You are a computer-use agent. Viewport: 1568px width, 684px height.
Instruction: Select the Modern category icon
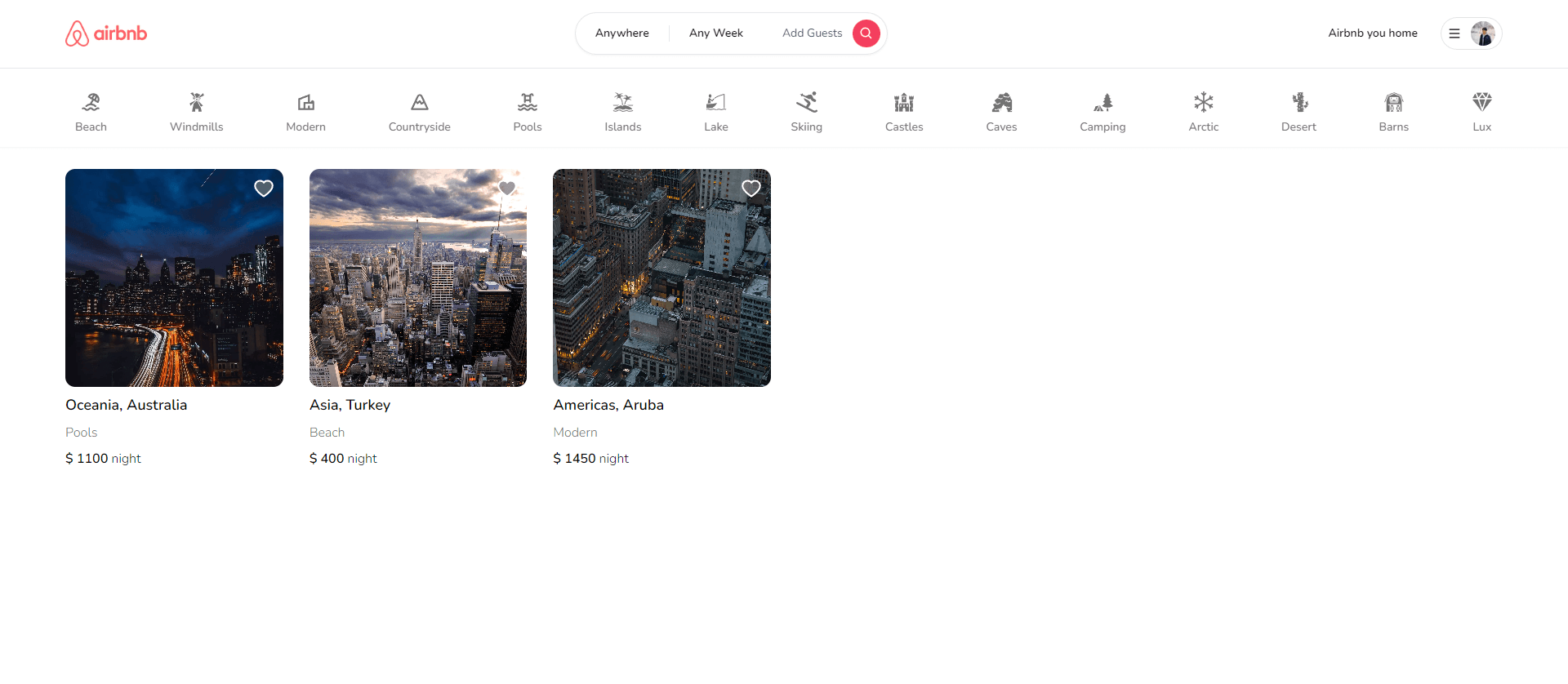click(x=305, y=102)
